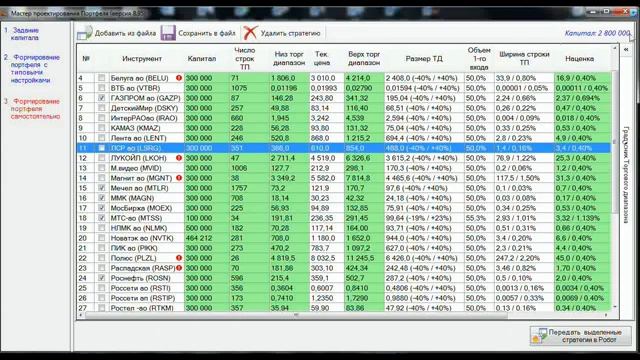Click ЛУКОЙЛ current price '4 519,0'

tap(327, 158)
